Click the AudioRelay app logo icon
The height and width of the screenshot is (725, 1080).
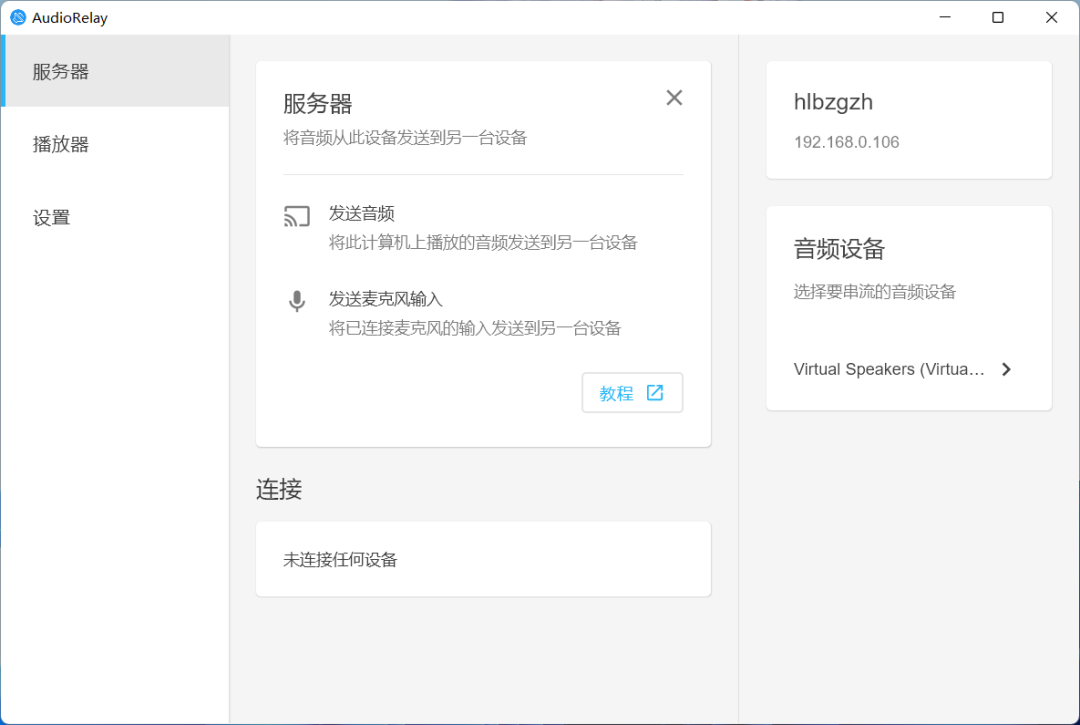point(18,17)
